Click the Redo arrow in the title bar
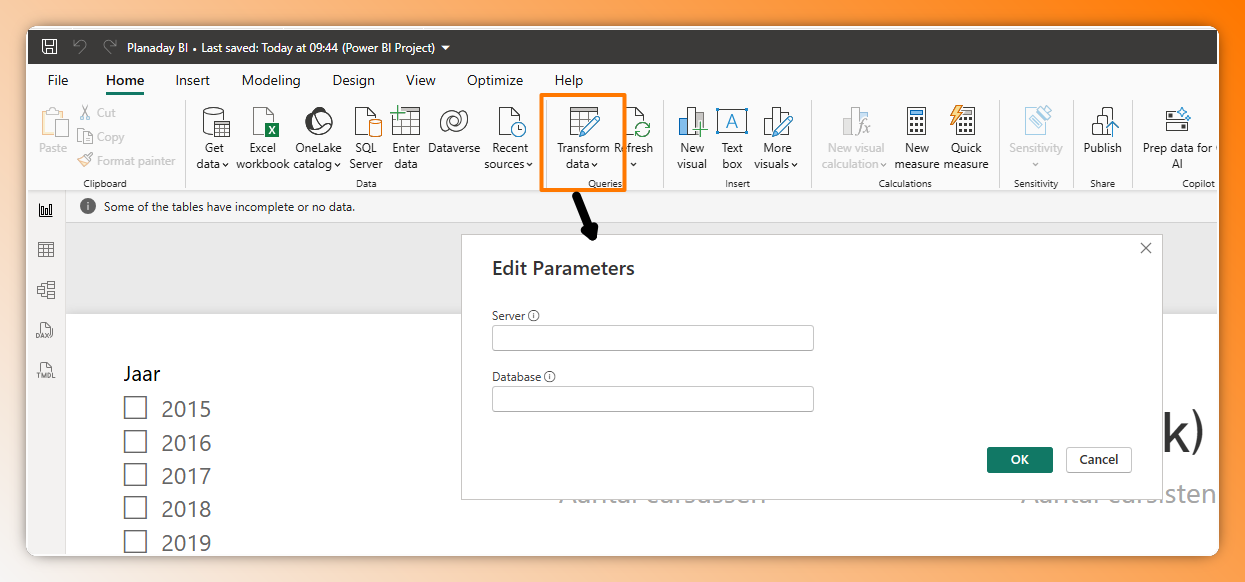 point(110,47)
